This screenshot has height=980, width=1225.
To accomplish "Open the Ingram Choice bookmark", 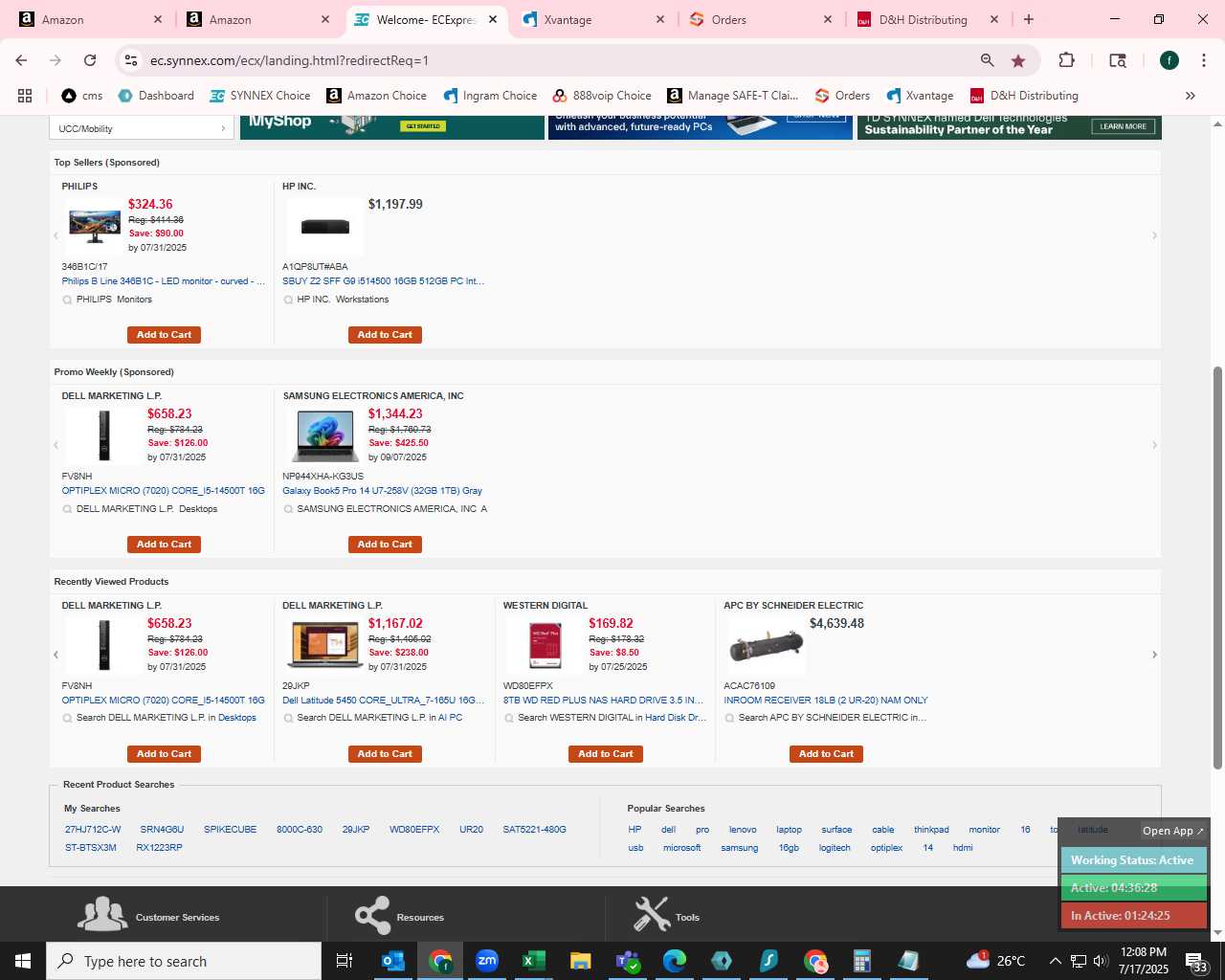I will tap(490, 96).
